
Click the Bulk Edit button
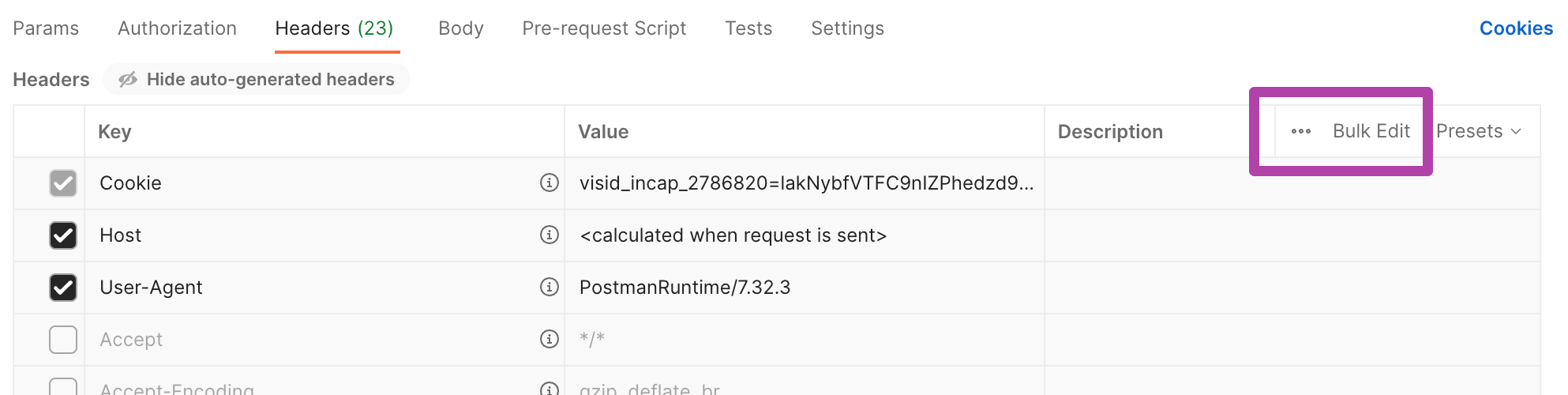(1371, 131)
